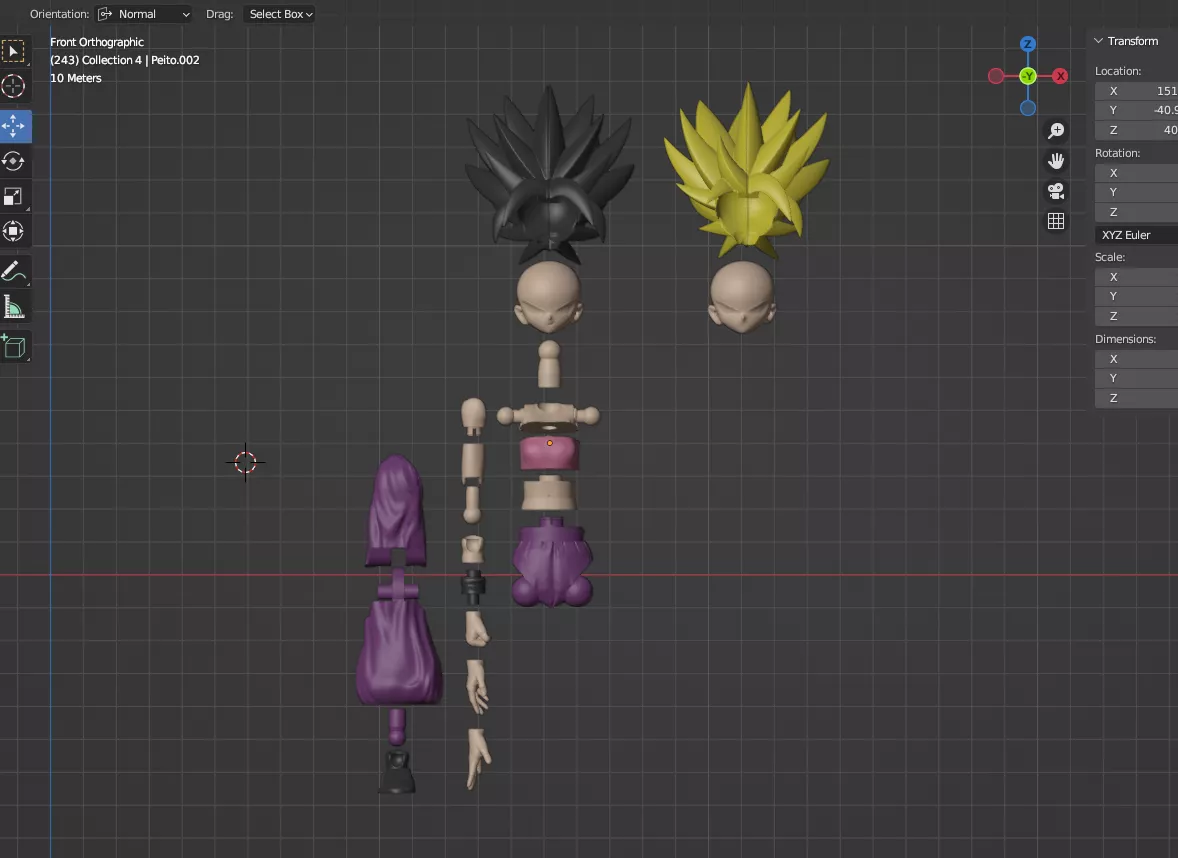Viewport: 1178px width, 858px height.
Task: Click the Dimensions Y field
Action: pyautogui.click(x=1136, y=379)
